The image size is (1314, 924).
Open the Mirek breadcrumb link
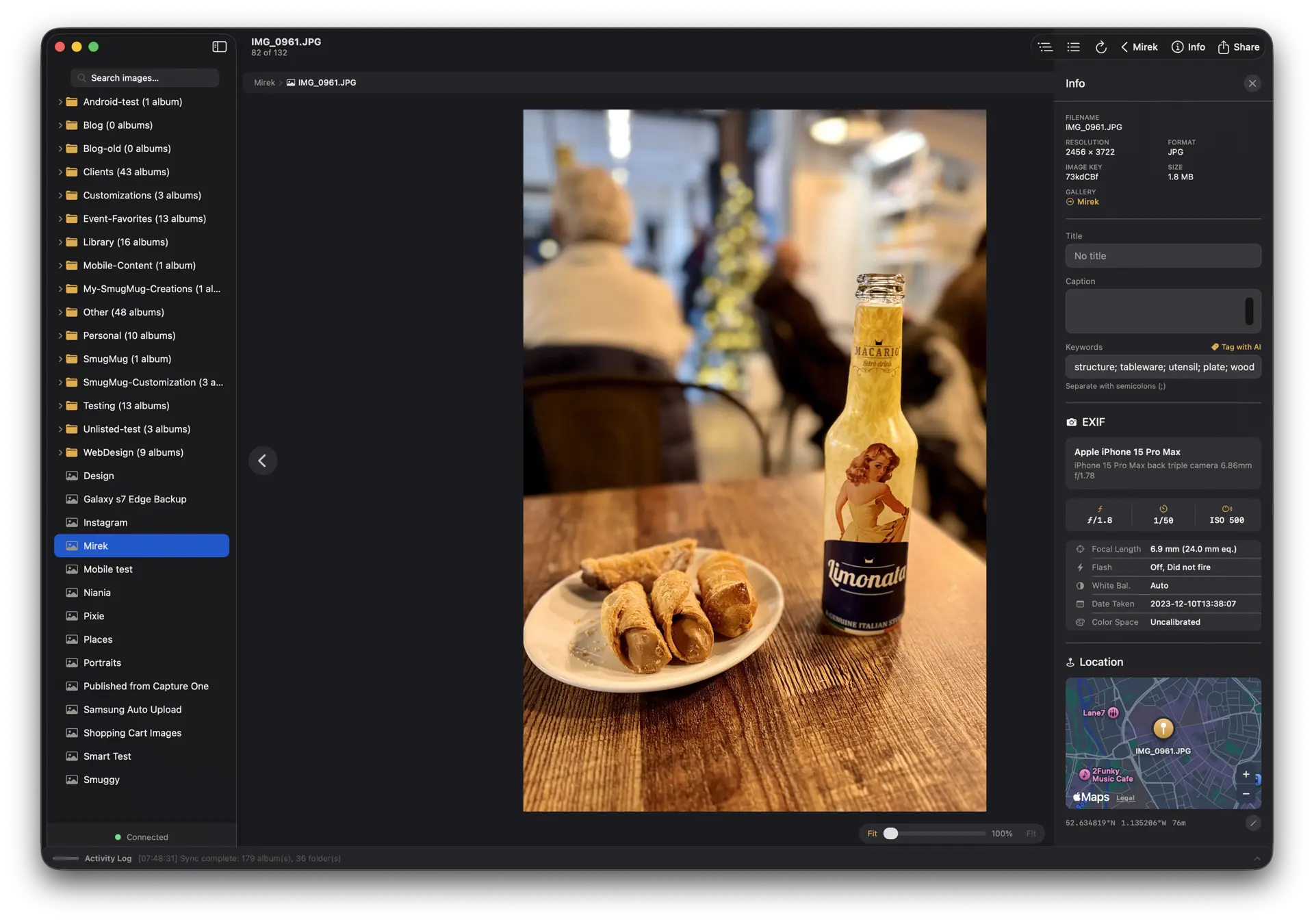[x=263, y=82]
